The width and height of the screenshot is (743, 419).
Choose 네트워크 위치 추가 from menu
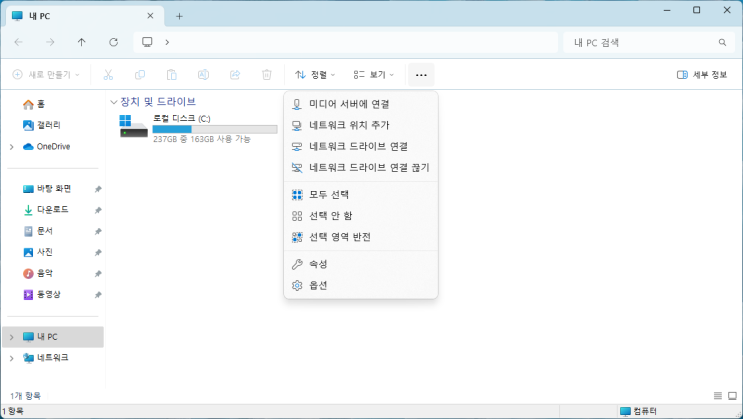click(x=361, y=125)
